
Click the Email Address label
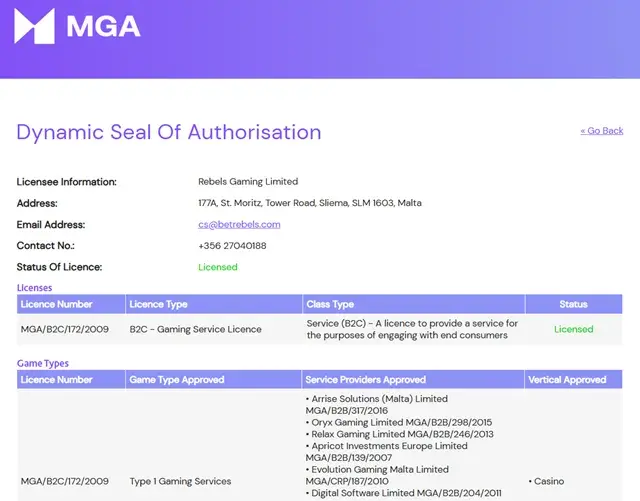tap(51, 225)
